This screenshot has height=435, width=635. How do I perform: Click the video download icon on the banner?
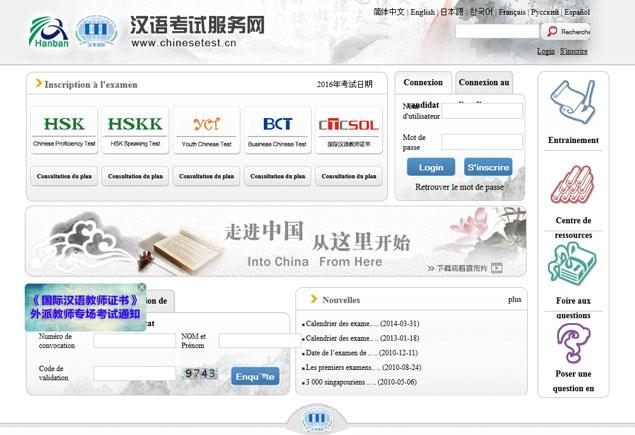click(496, 268)
